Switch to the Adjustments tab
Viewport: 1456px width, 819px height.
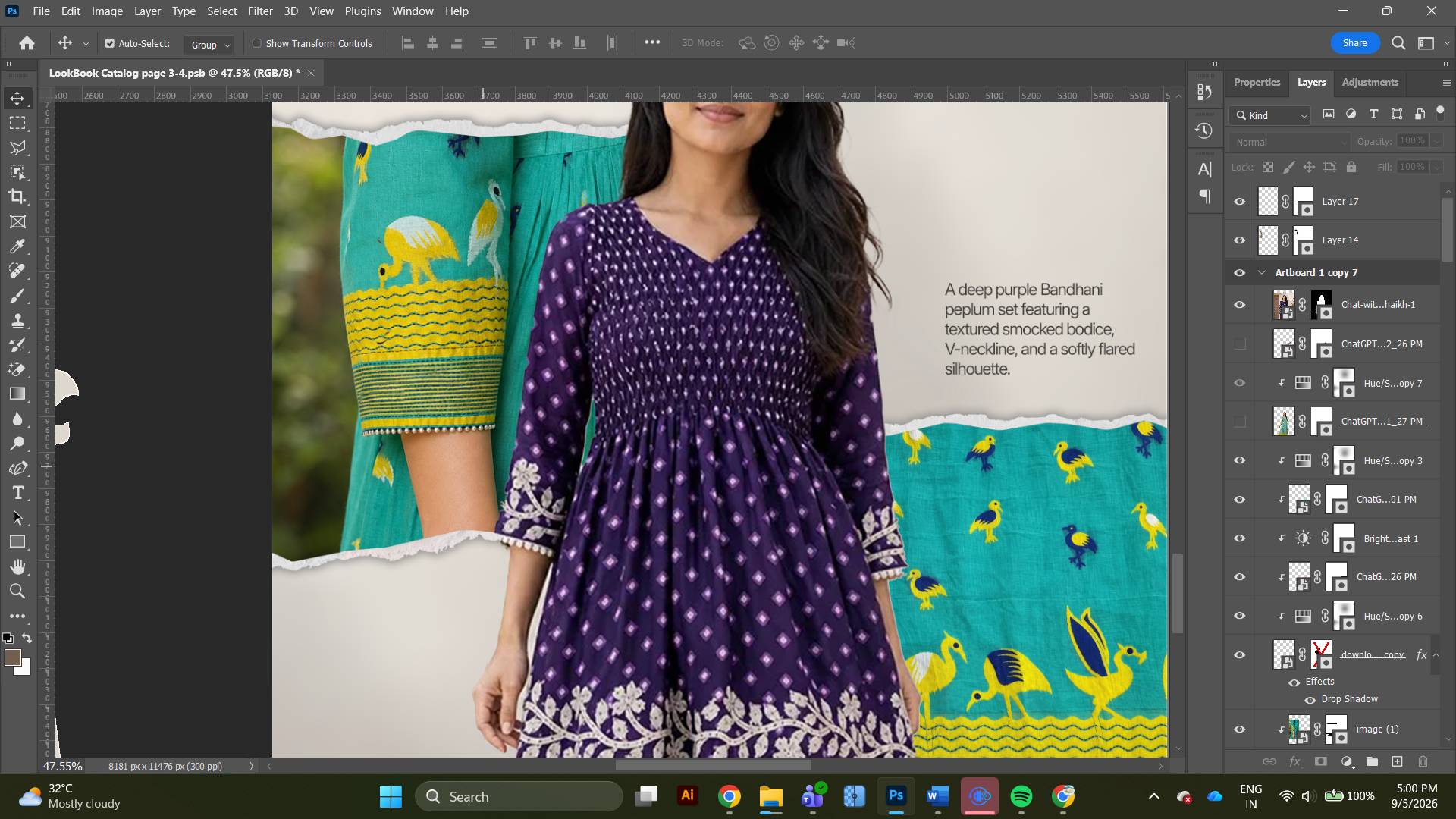tap(1370, 82)
